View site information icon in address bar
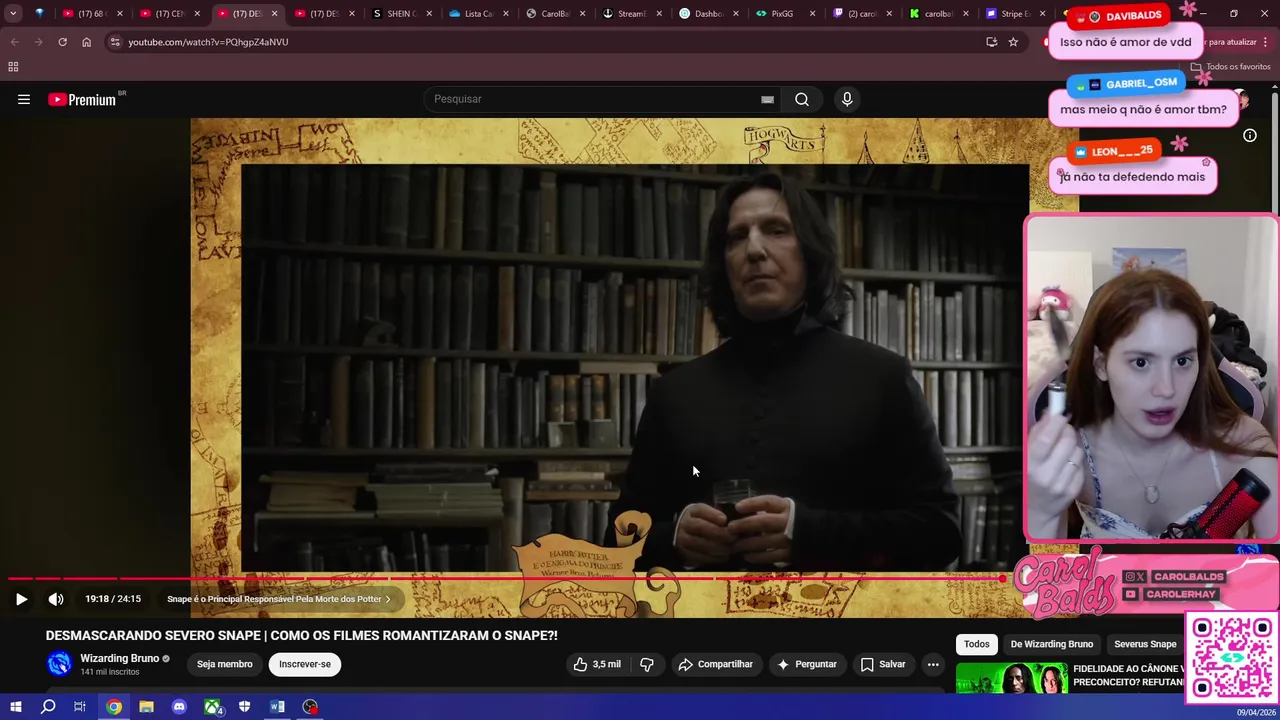1280x720 pixels. [x=115, y=42]
